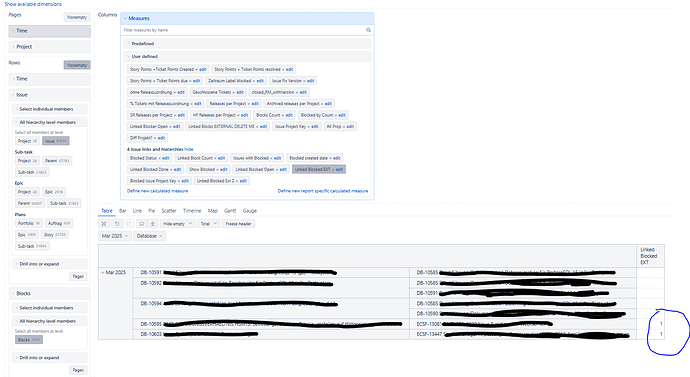Open the Total dropdown
The height and width of the screenshot is (377, 690).
pyautogui.click(x=208, y=224)
